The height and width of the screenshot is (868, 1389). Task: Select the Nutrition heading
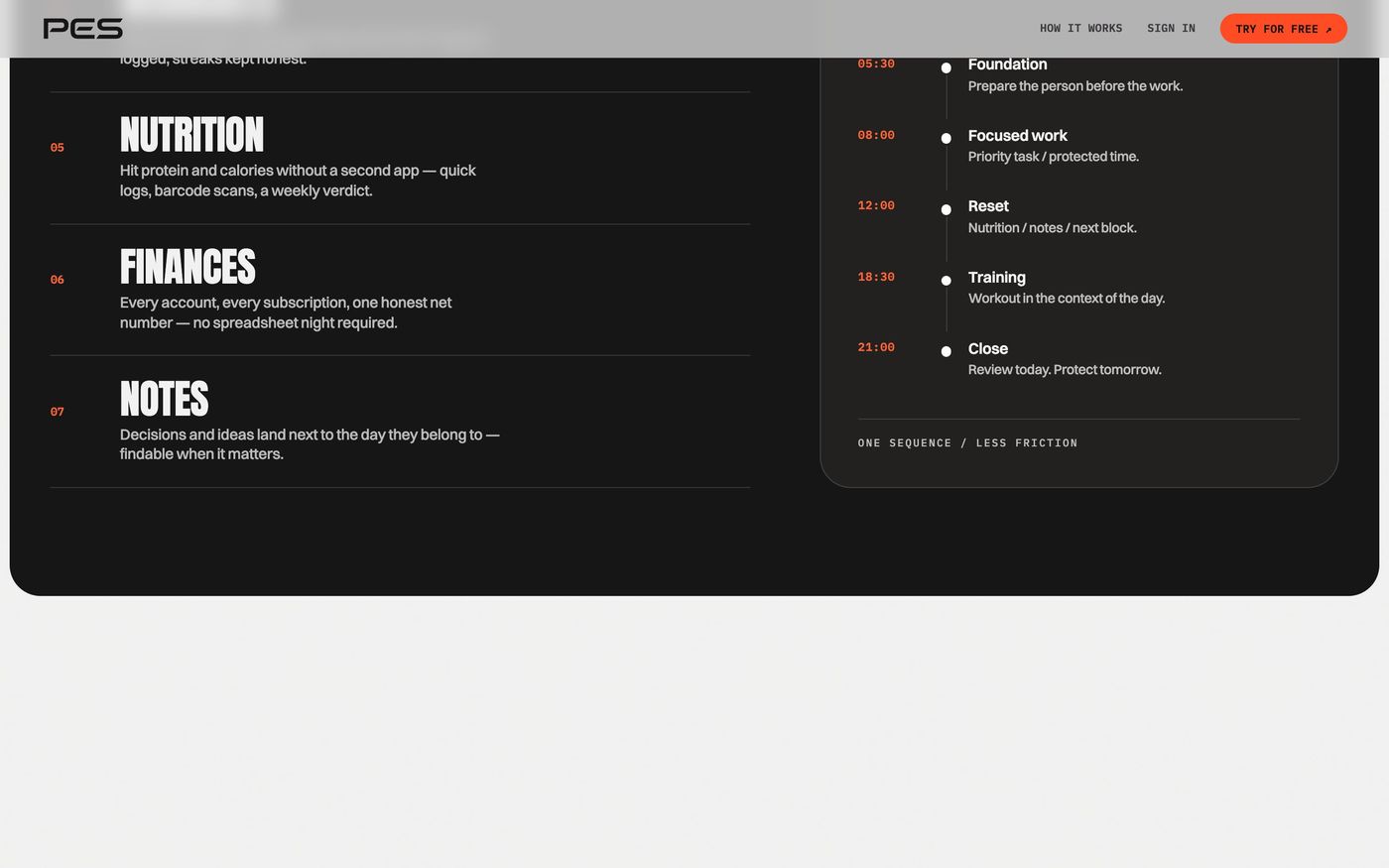(191, 135)
